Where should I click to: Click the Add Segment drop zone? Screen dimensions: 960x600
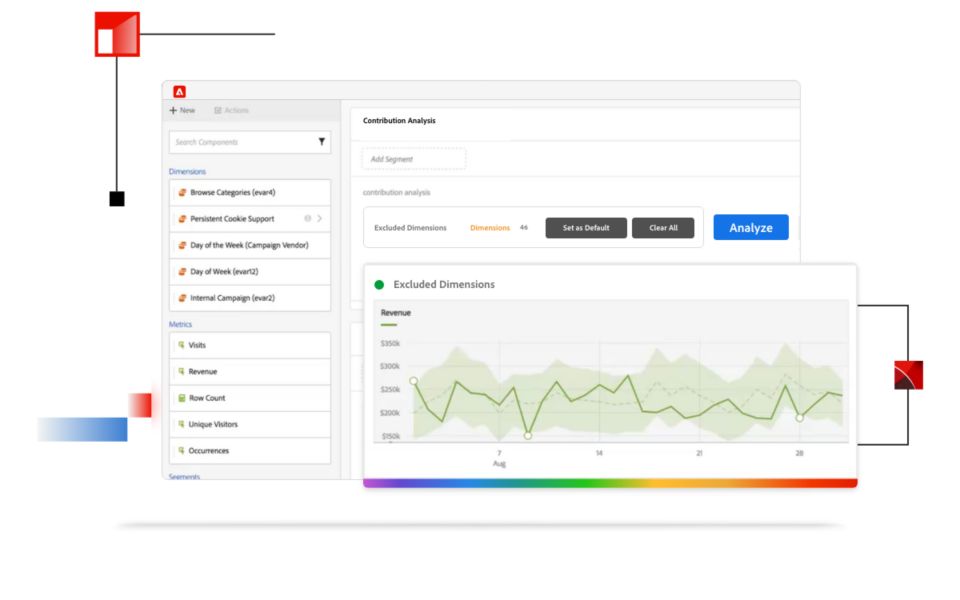pos(414,159)
